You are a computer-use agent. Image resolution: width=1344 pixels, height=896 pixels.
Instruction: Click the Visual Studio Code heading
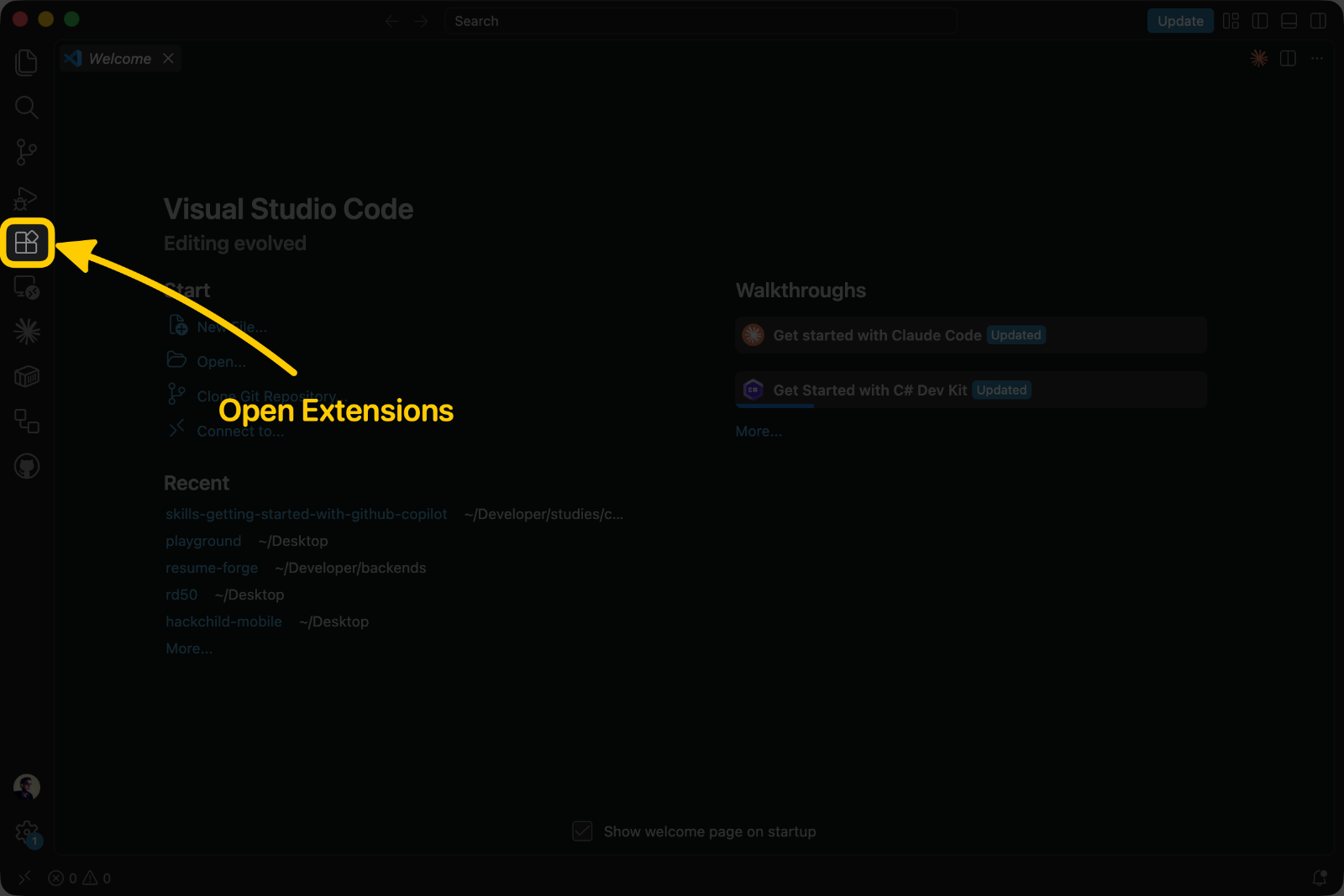click(288, 209)
